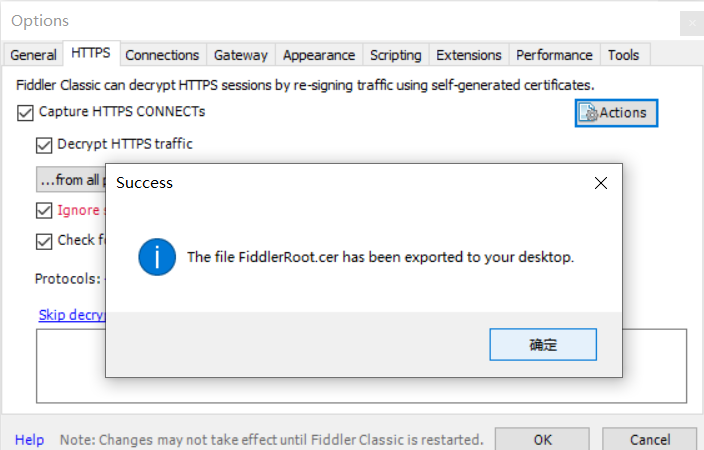Open the Tools tab
704x450 pixels.
pyautogui.click(x=623, y=55)
